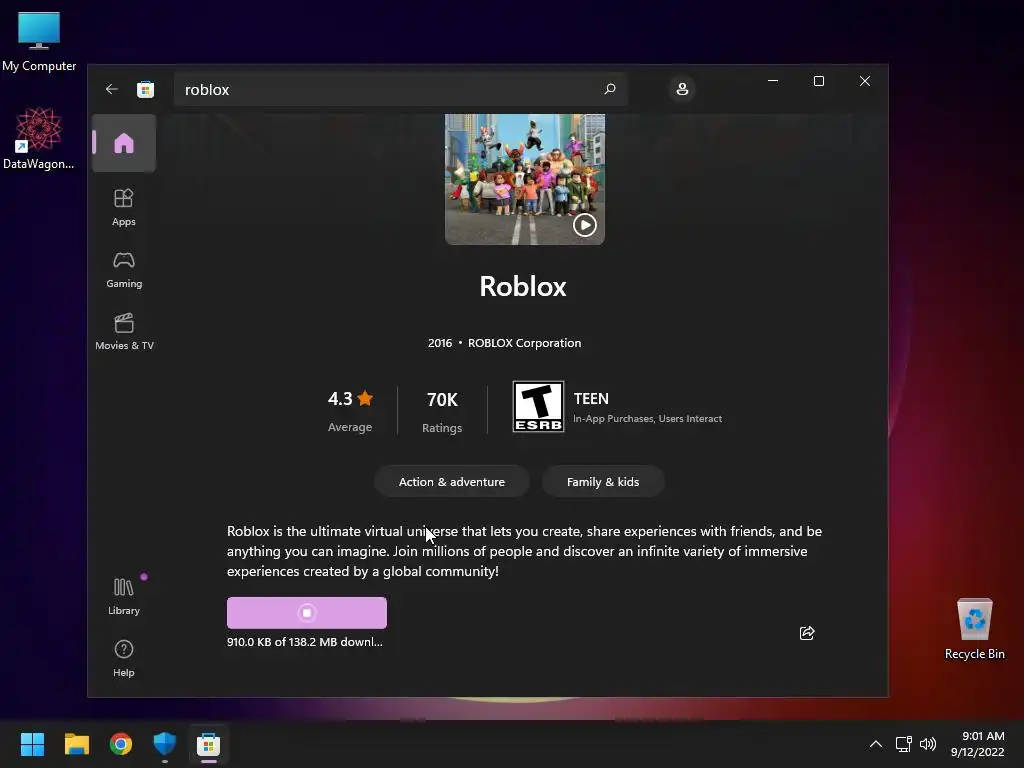This screenshot has height=768, width=1024.
Task: Play the Roblox trailer video
Action: (584, 225)
